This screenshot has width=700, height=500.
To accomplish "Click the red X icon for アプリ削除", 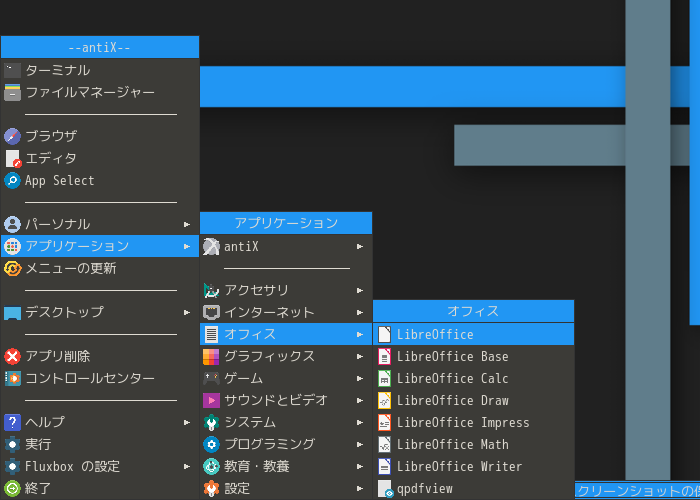I will [12, 356].
